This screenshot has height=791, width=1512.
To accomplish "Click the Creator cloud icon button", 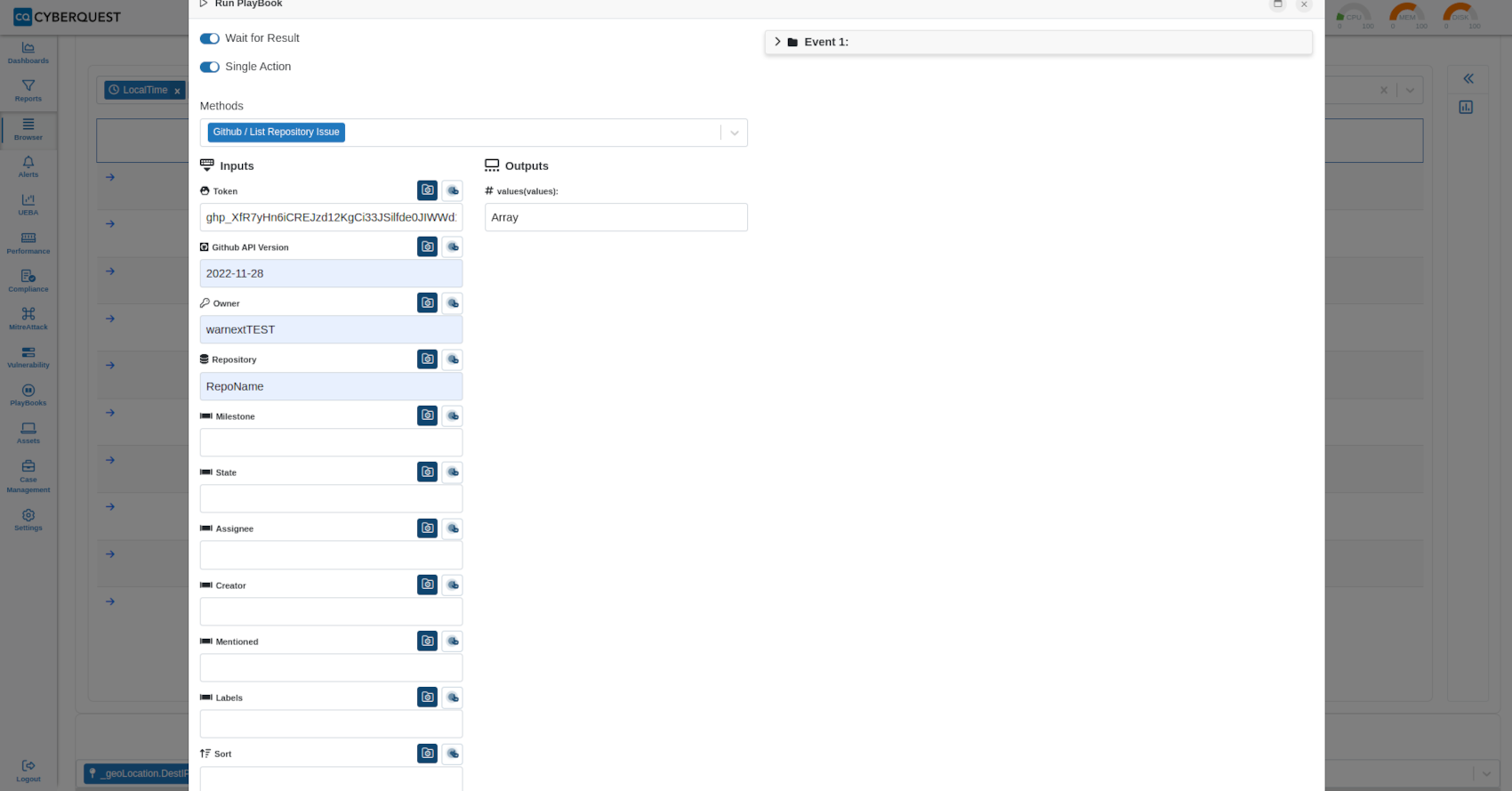I will 453,585.
